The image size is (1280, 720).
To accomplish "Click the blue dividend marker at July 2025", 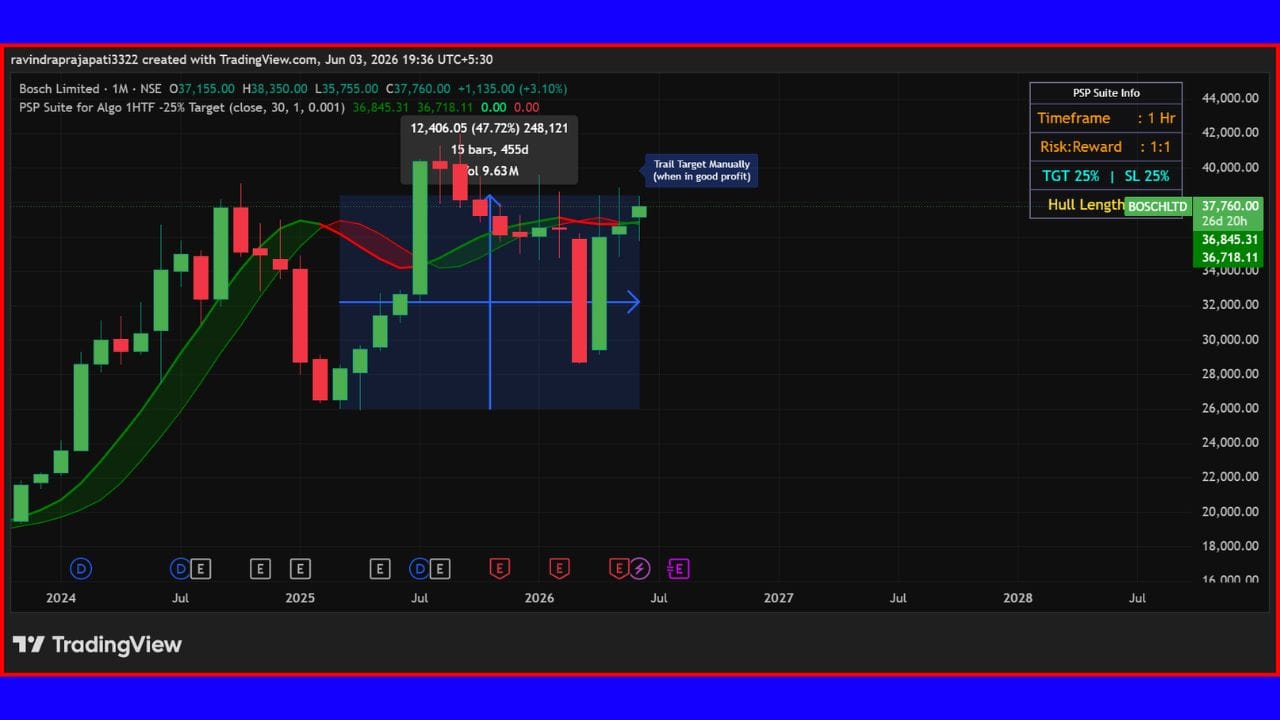I will (x=419, y=569).
